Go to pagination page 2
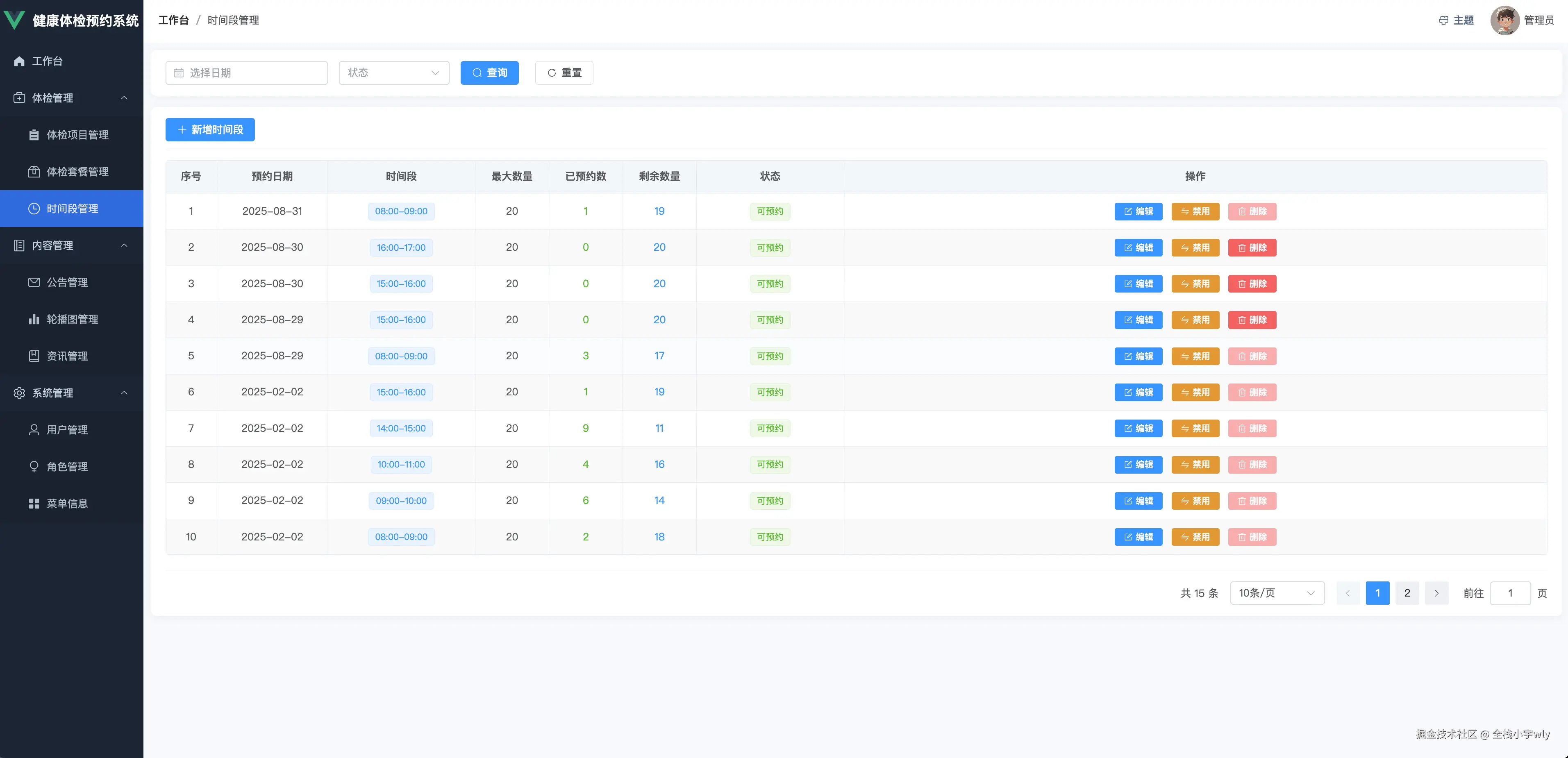This screenshot has height=758, width=1568. [x=1407, y=593]
